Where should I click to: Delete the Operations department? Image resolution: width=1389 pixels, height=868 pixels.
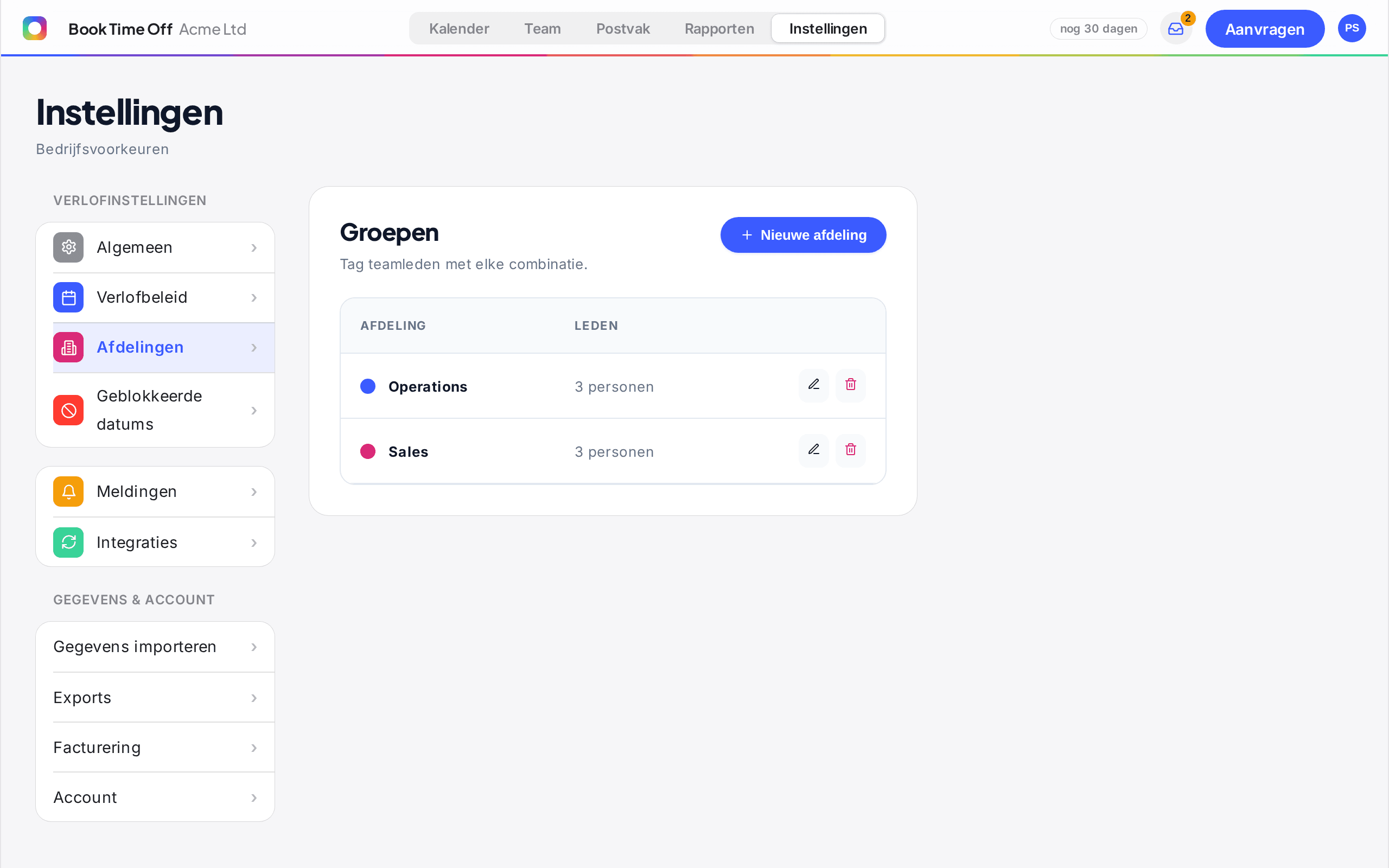click(851, 385)
